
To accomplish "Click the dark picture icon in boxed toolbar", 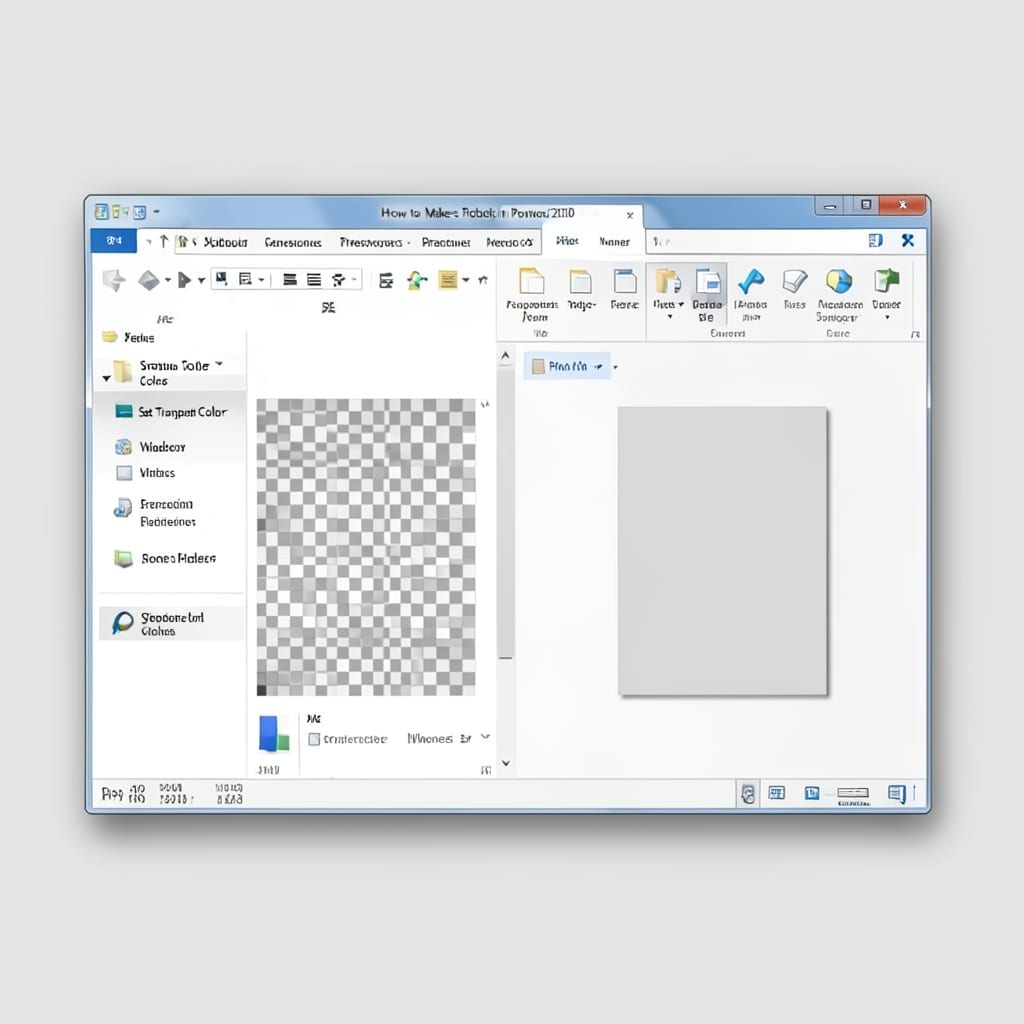I will [222, 279].
